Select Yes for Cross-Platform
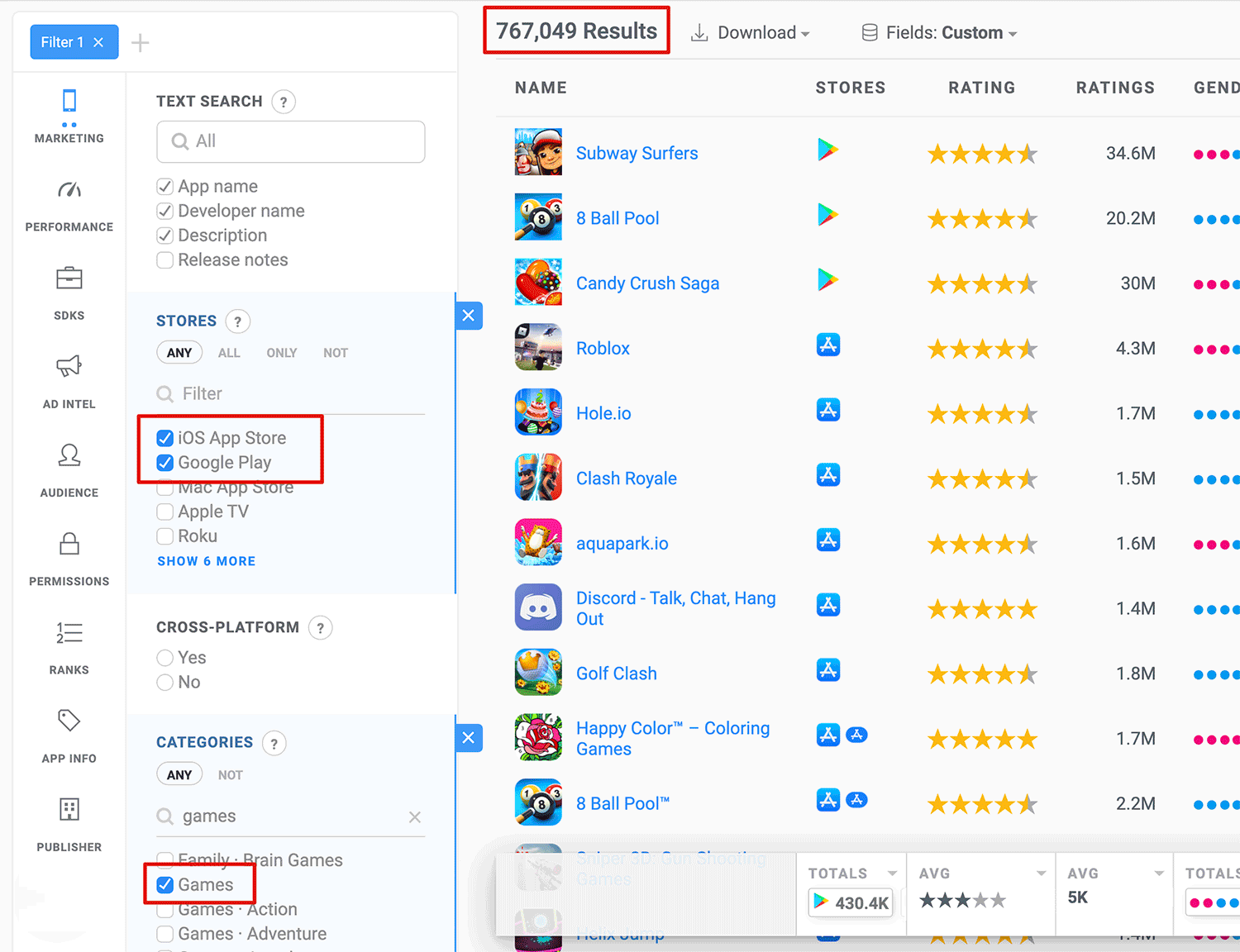The height and width of the screenshot is (952, 1240). pos(165,658)
